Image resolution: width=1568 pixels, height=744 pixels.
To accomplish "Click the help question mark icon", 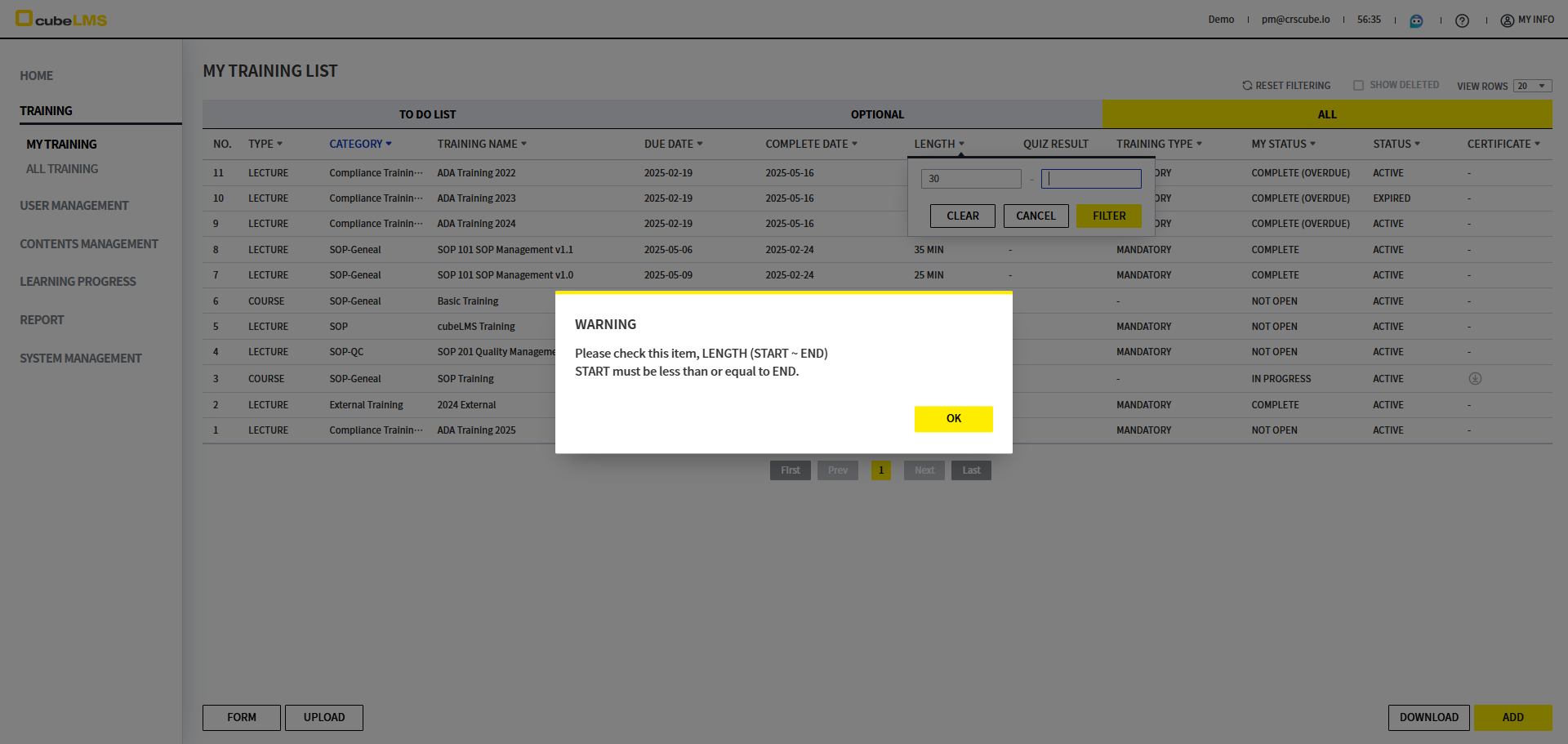I will point(1462,20).
